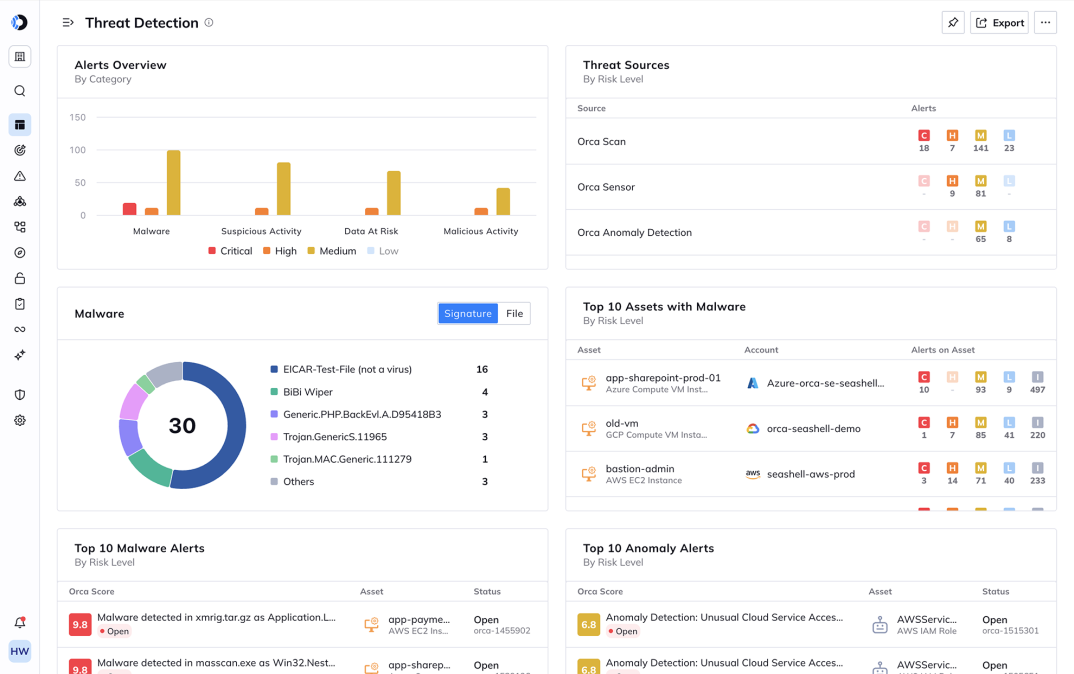Screen dimensions: 1074x674
Task: Open the Orca Anomaly Detection source row
Action: 811,233
